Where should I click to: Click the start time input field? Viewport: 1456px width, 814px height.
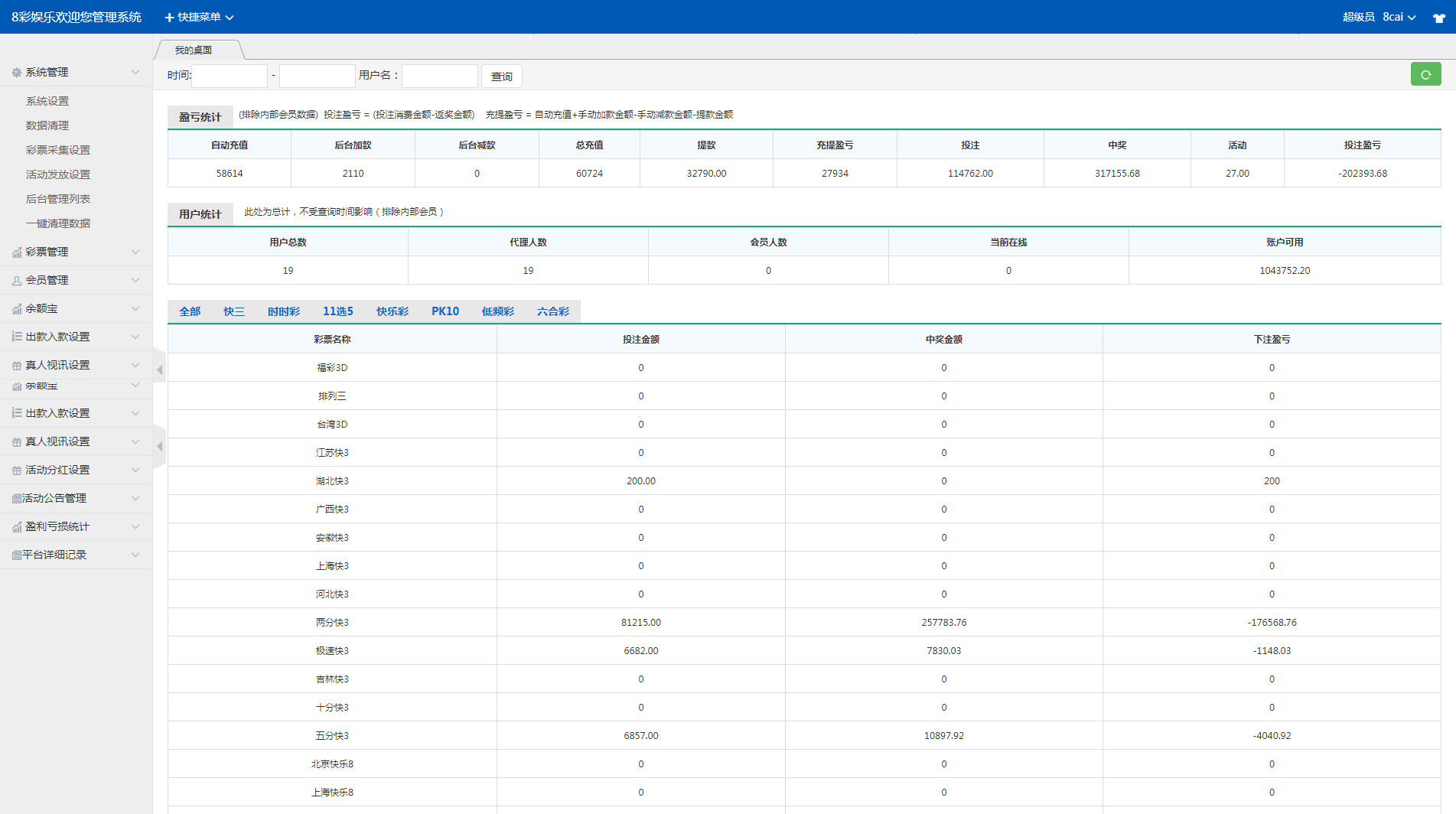[x=230, y=76]
